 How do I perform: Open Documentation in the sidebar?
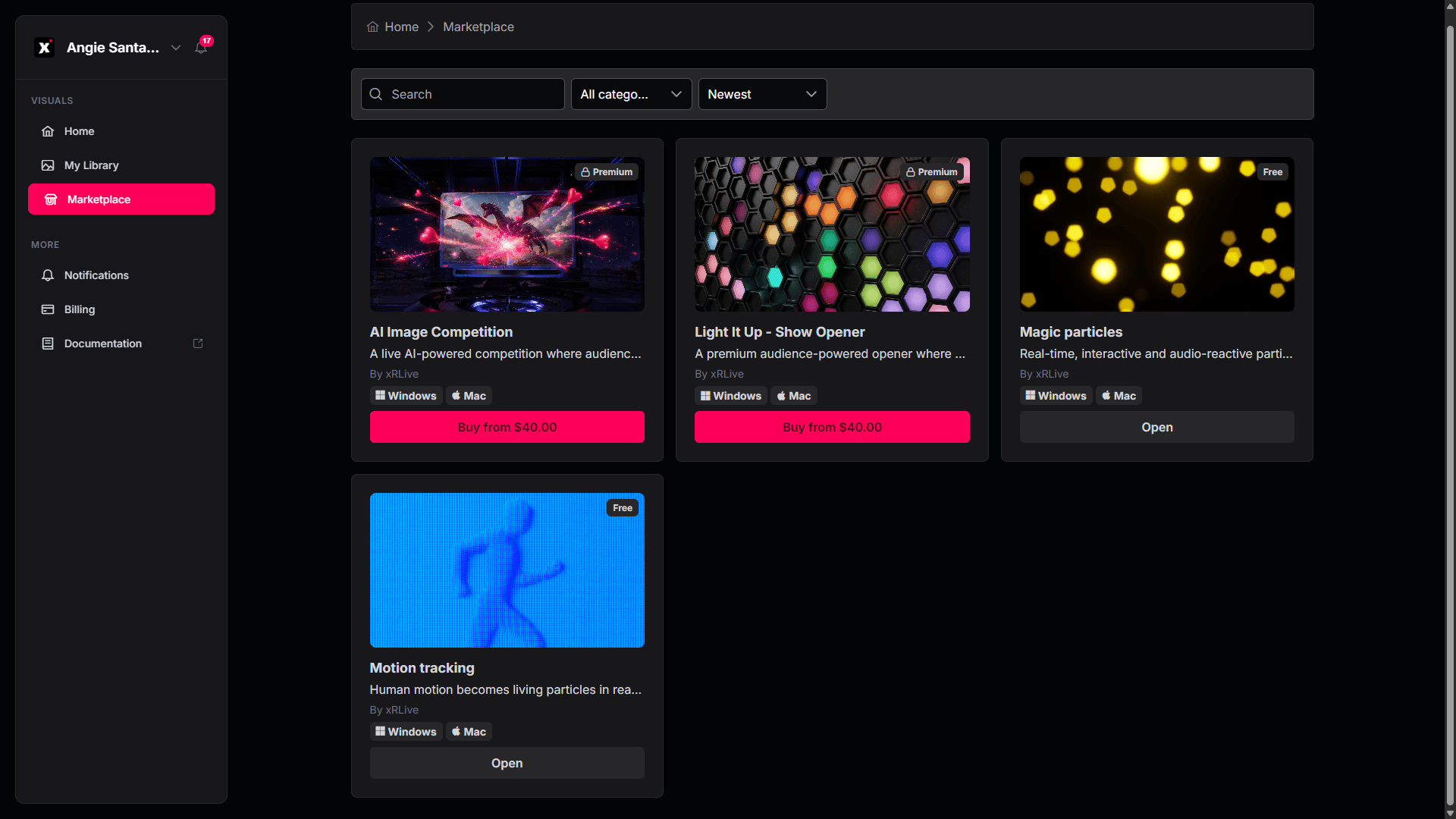(121, 344)
